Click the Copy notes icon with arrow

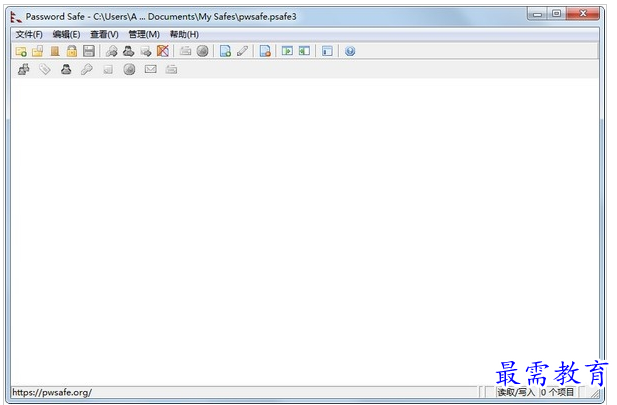pyautogui.click(x=146, y=51)
